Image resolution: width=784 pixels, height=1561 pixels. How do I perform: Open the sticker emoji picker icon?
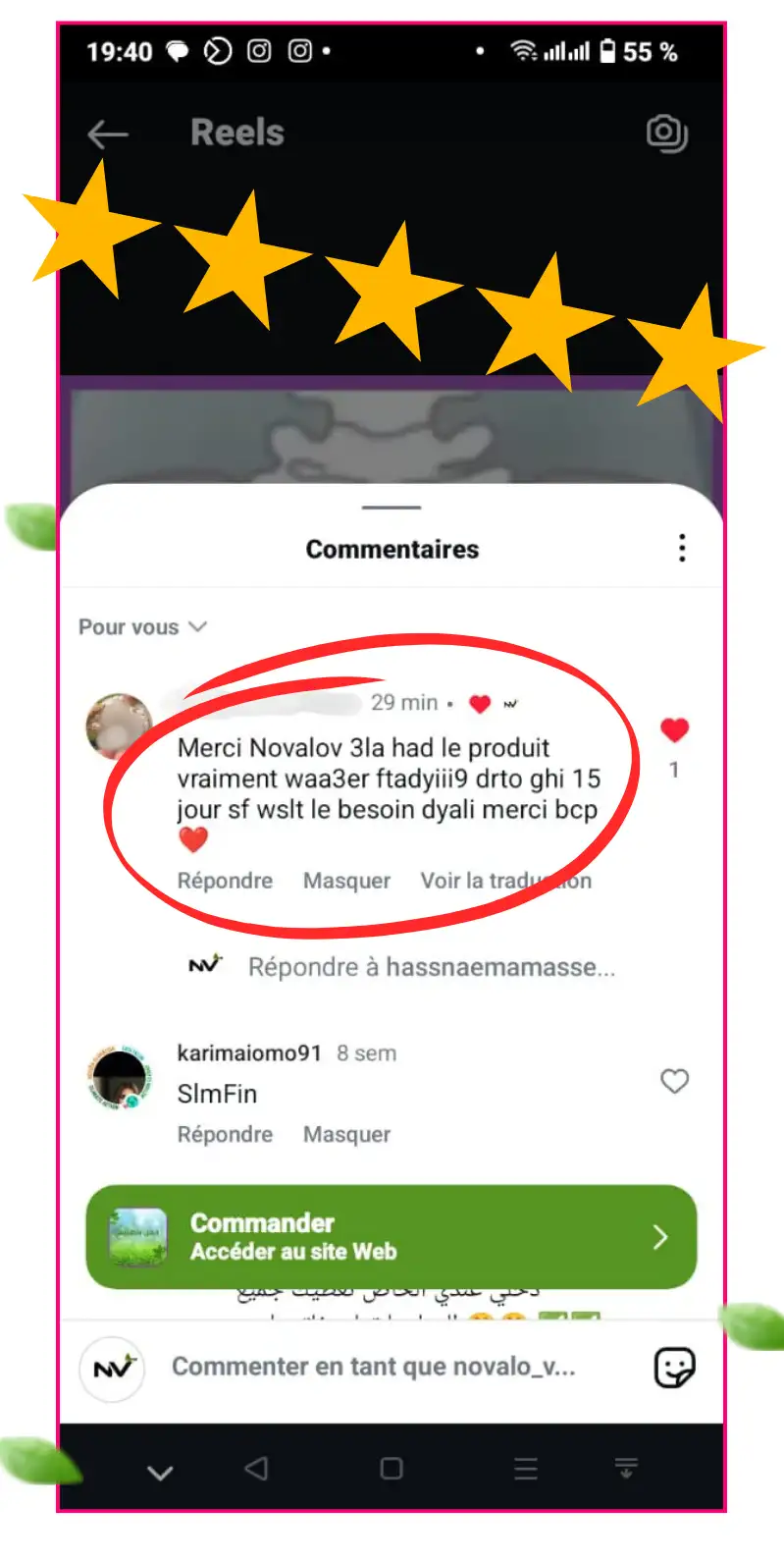674,1368
